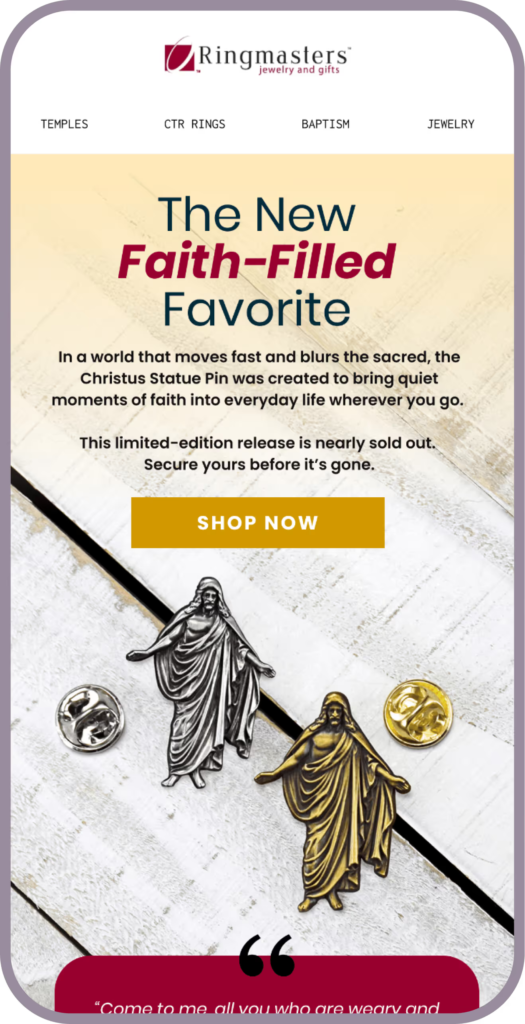This screenshot has width=525, height=1024.
Task: Open the Ringmasters wordmark at the top
Action: (274, 55)
